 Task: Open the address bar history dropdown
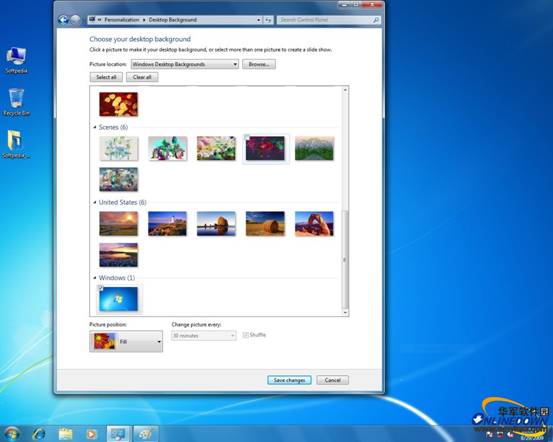259,20
